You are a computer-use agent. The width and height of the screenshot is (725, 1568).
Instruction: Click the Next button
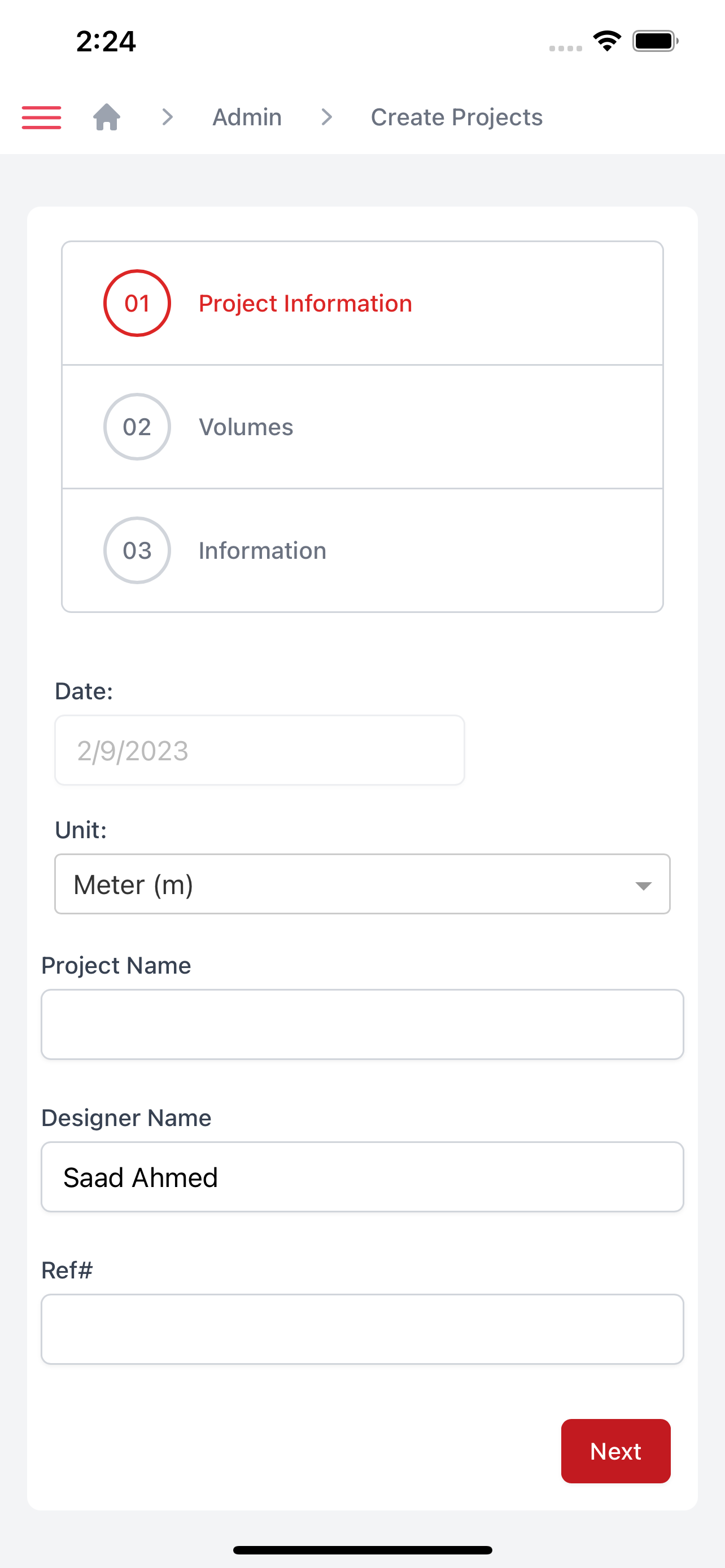(x=615, y=1451)
